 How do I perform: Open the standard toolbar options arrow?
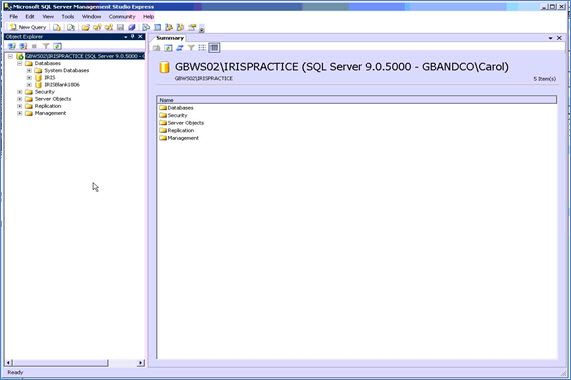click(x=202, y=29)
